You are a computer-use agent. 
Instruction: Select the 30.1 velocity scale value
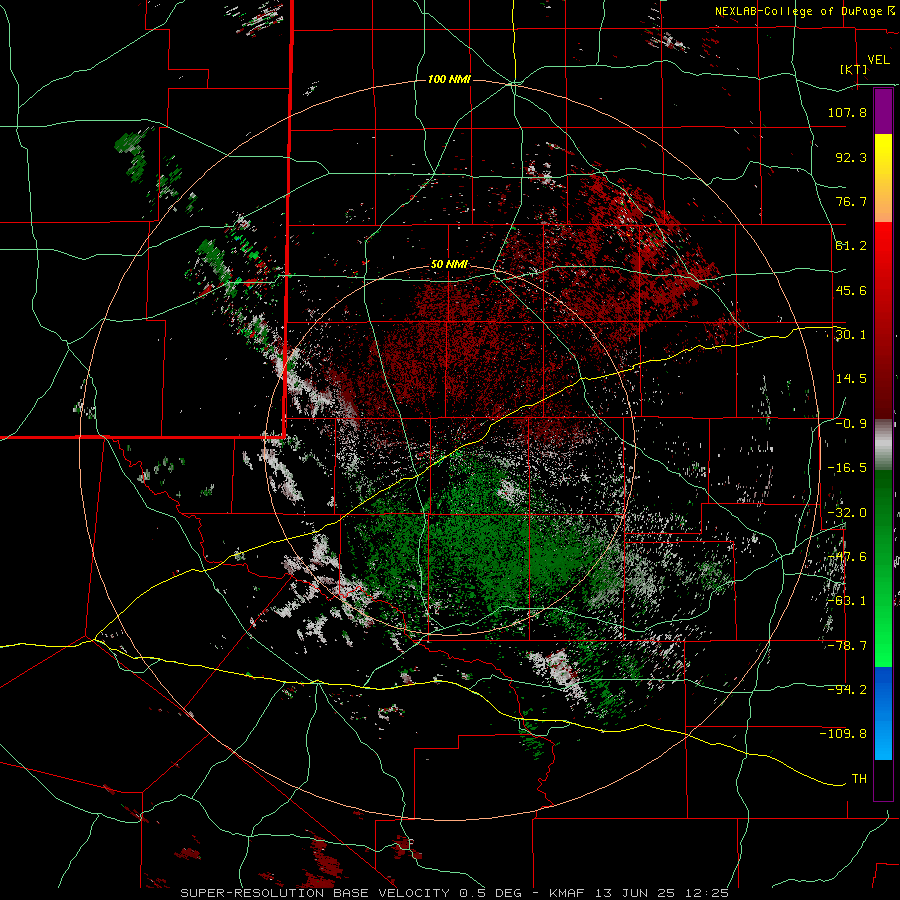point(851,335)
